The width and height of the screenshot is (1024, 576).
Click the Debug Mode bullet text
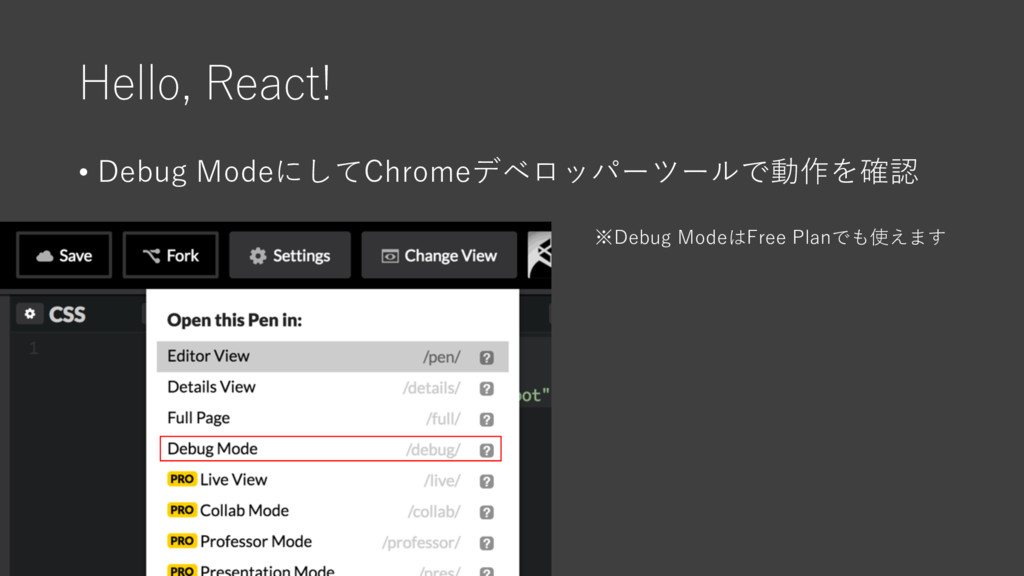[x=508, y=172]
